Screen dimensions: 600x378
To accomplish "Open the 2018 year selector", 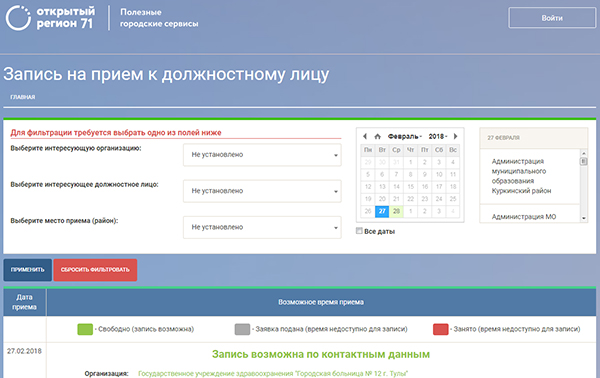I will (x=438, y=136).
